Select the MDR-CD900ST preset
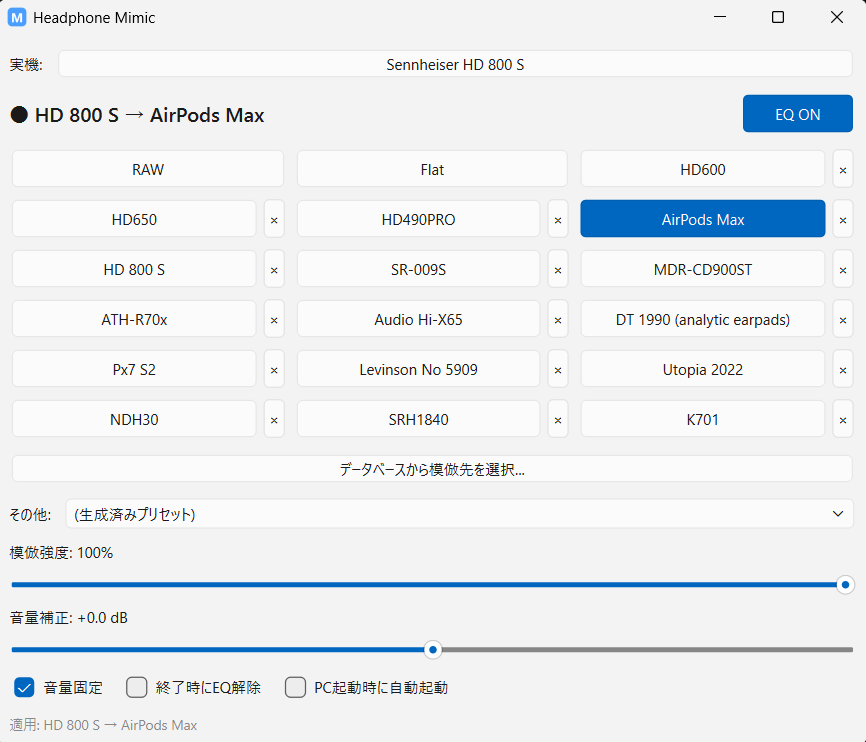Viewport: 866px width, 742px height. tap(703, 269)
